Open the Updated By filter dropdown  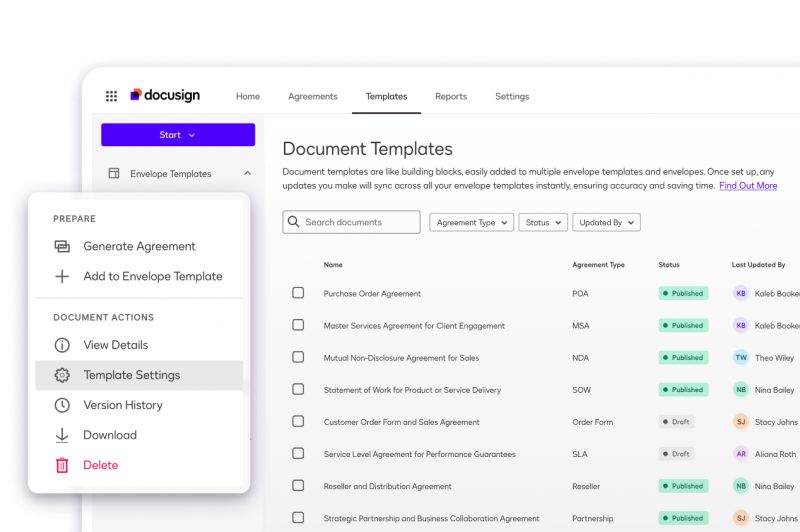point(606,222)
